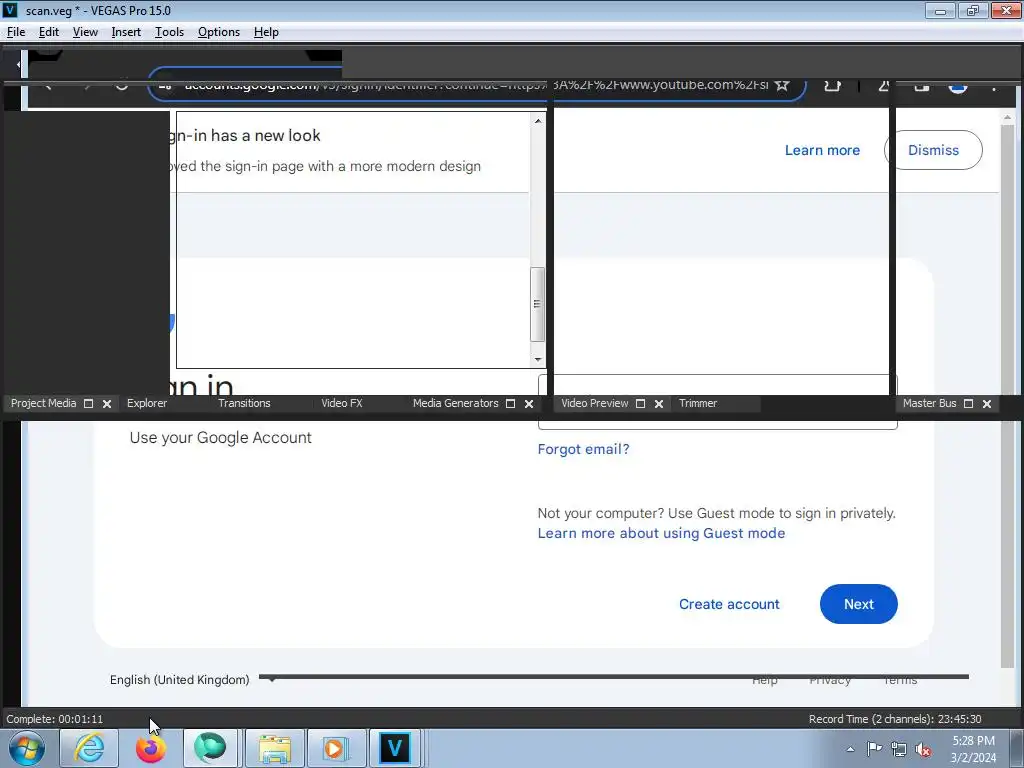Open the Insert menu
Image resolution: width=1024 pixels, height=768 pixels.
[126, 32]
